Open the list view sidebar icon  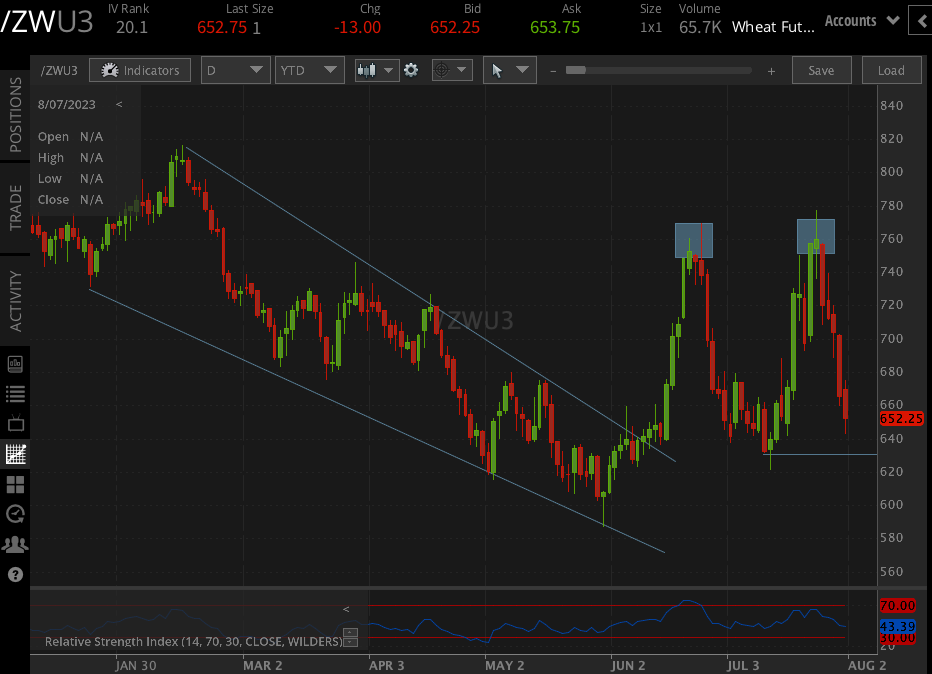pos(15,393)
